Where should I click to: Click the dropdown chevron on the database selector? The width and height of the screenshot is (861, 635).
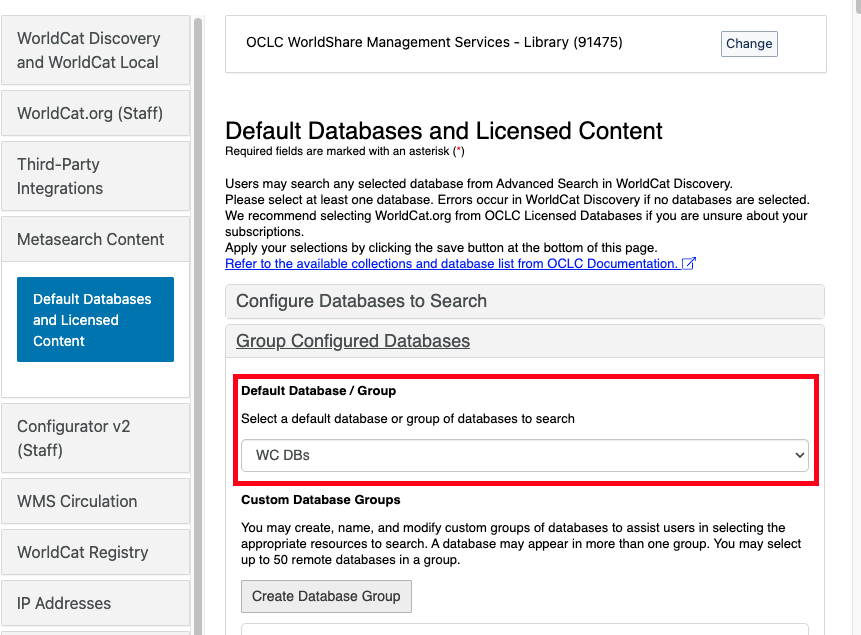coord(798,455)
